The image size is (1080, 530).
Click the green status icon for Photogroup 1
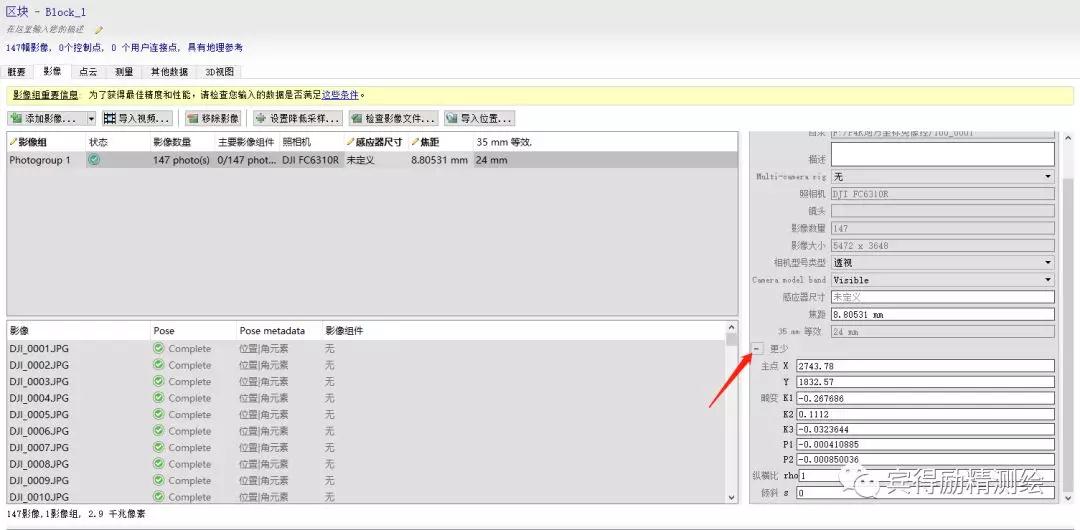pyautogui.click(x=94, y=160)
